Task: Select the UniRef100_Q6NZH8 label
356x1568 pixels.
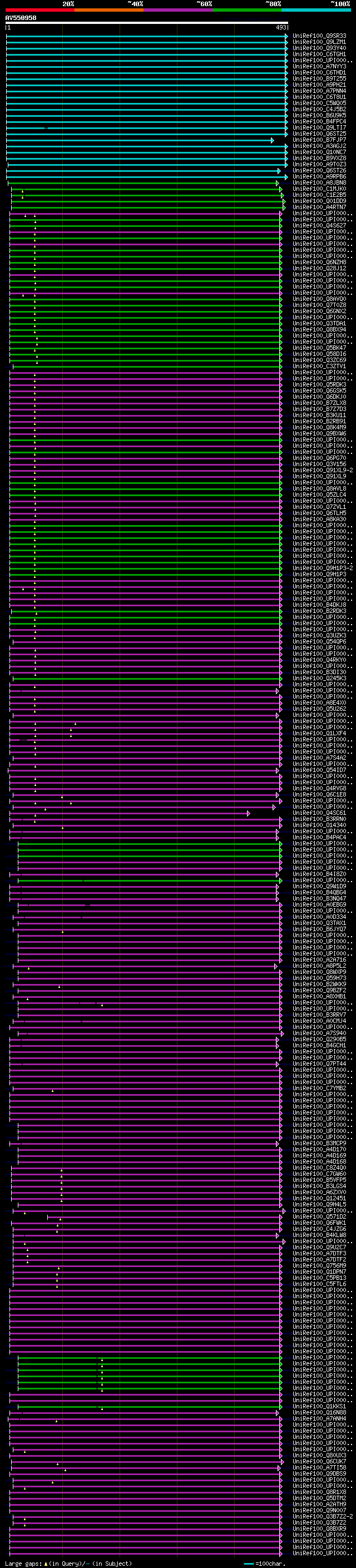Action: pos(319,263)
